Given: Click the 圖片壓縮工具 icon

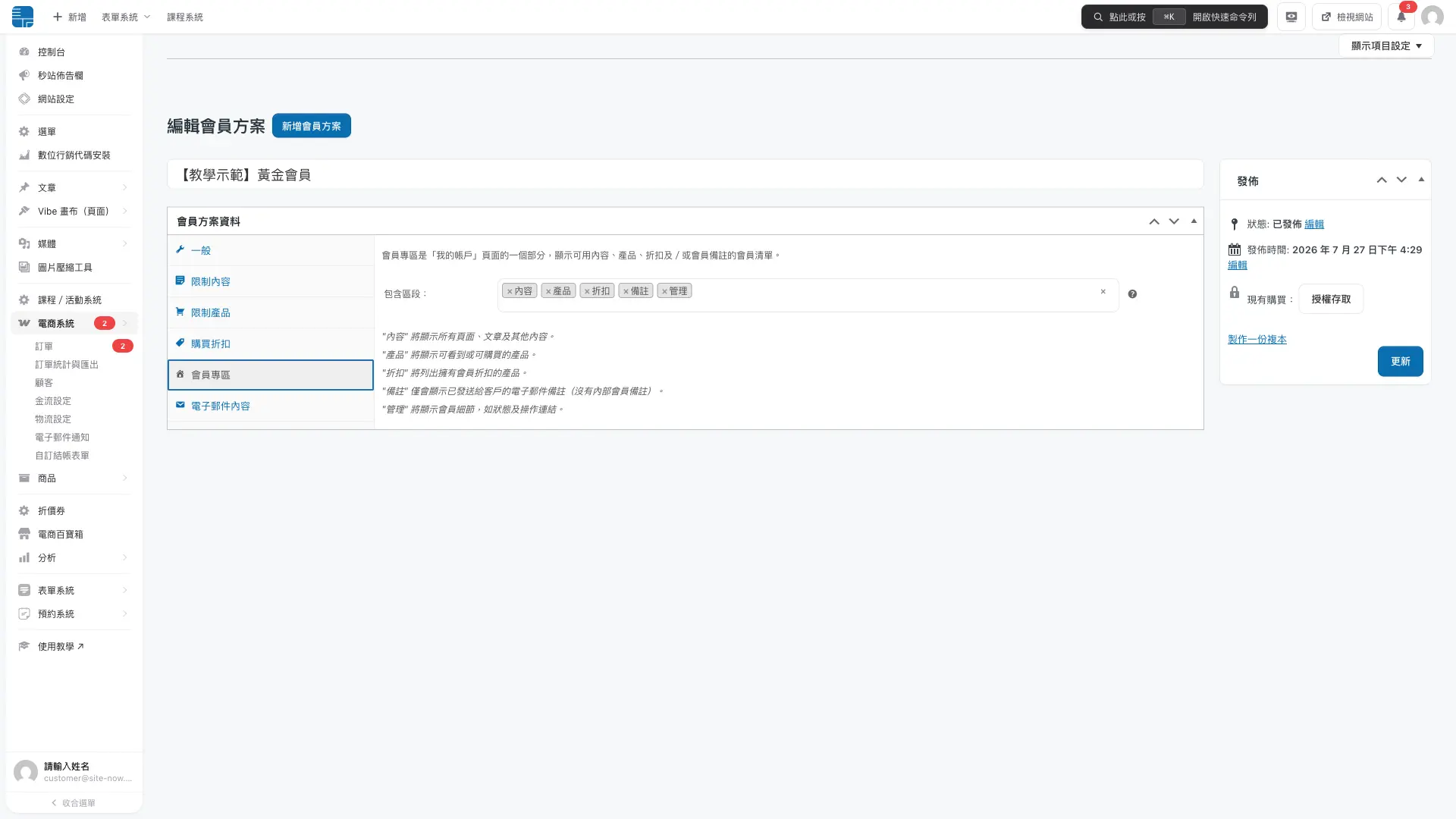Looking at the screenshot, I should tap(24, 267).
